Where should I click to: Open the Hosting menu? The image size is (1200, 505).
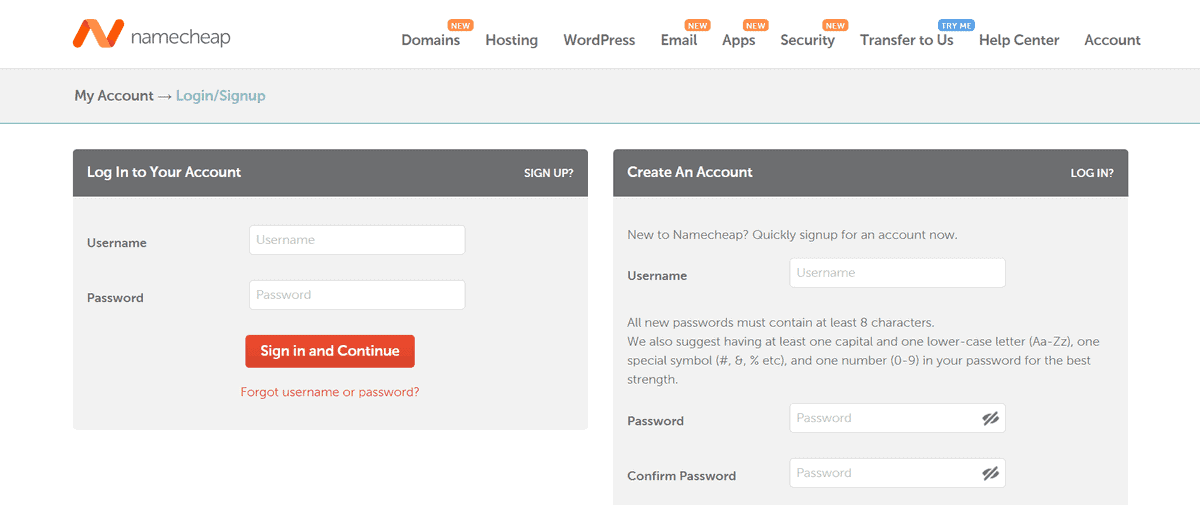tap(512, 40)
